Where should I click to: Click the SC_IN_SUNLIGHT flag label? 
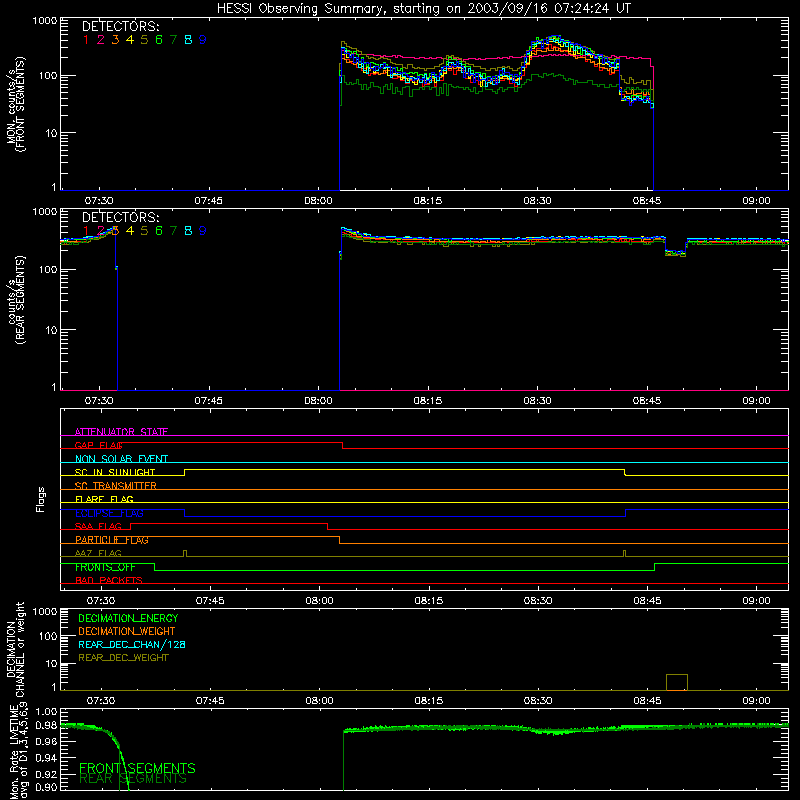[x=115, y=472]
